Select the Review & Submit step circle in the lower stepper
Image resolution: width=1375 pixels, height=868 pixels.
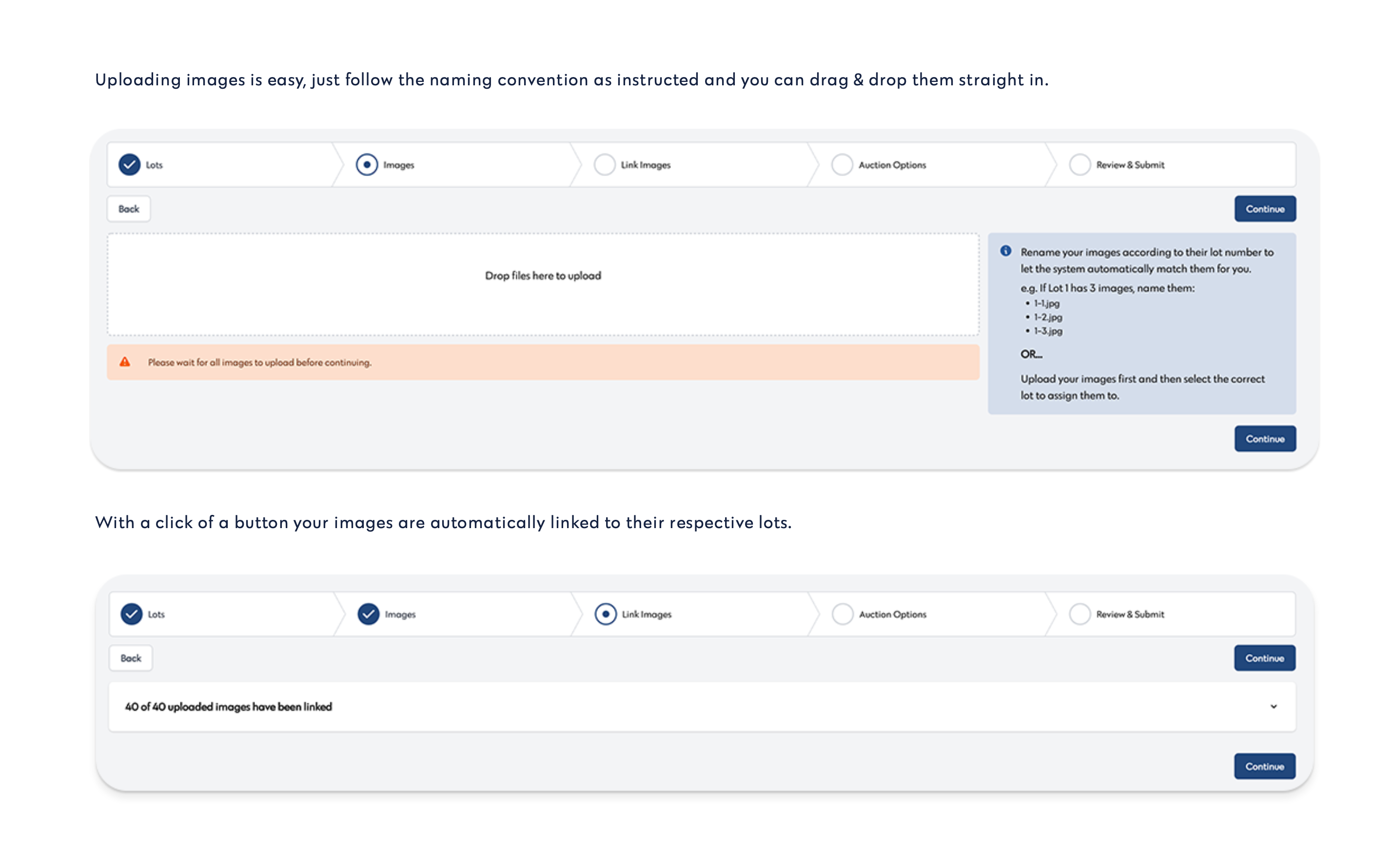(x=1079, y=614)
